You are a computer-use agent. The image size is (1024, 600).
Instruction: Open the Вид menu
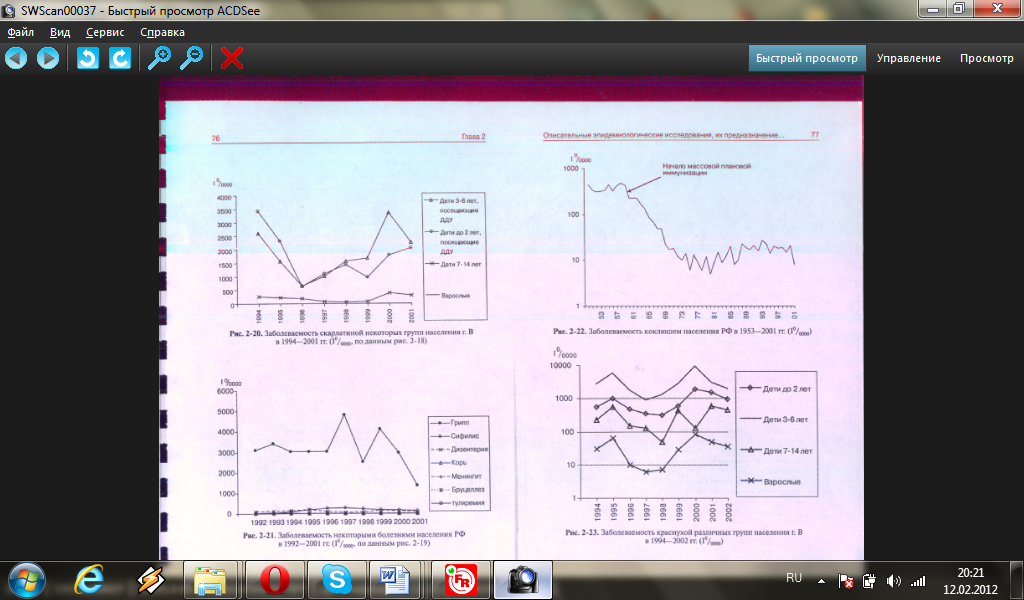pyautogui.click(x=59, y=32)
